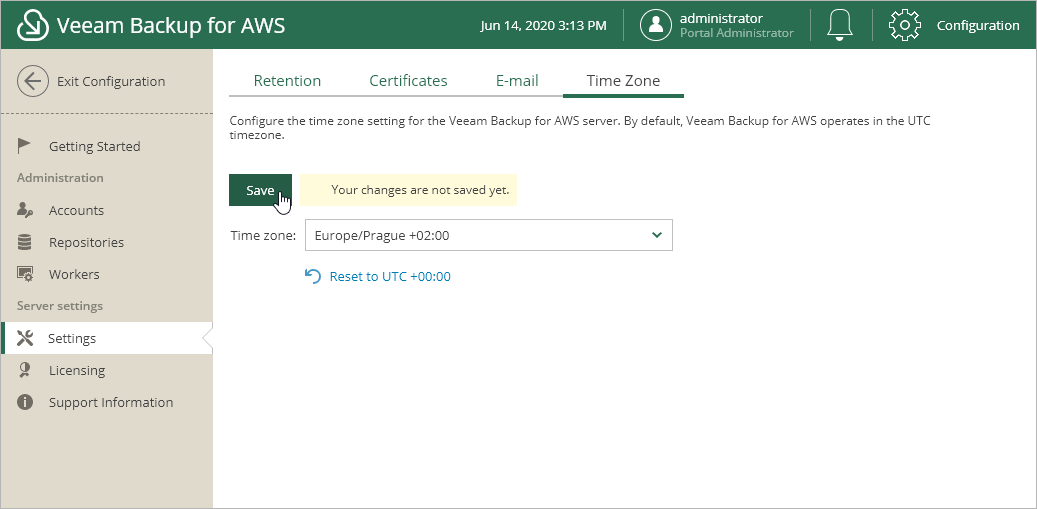Click the Settings wrench icon
This screenshot has width=1037, height=509.
point(24,338)
